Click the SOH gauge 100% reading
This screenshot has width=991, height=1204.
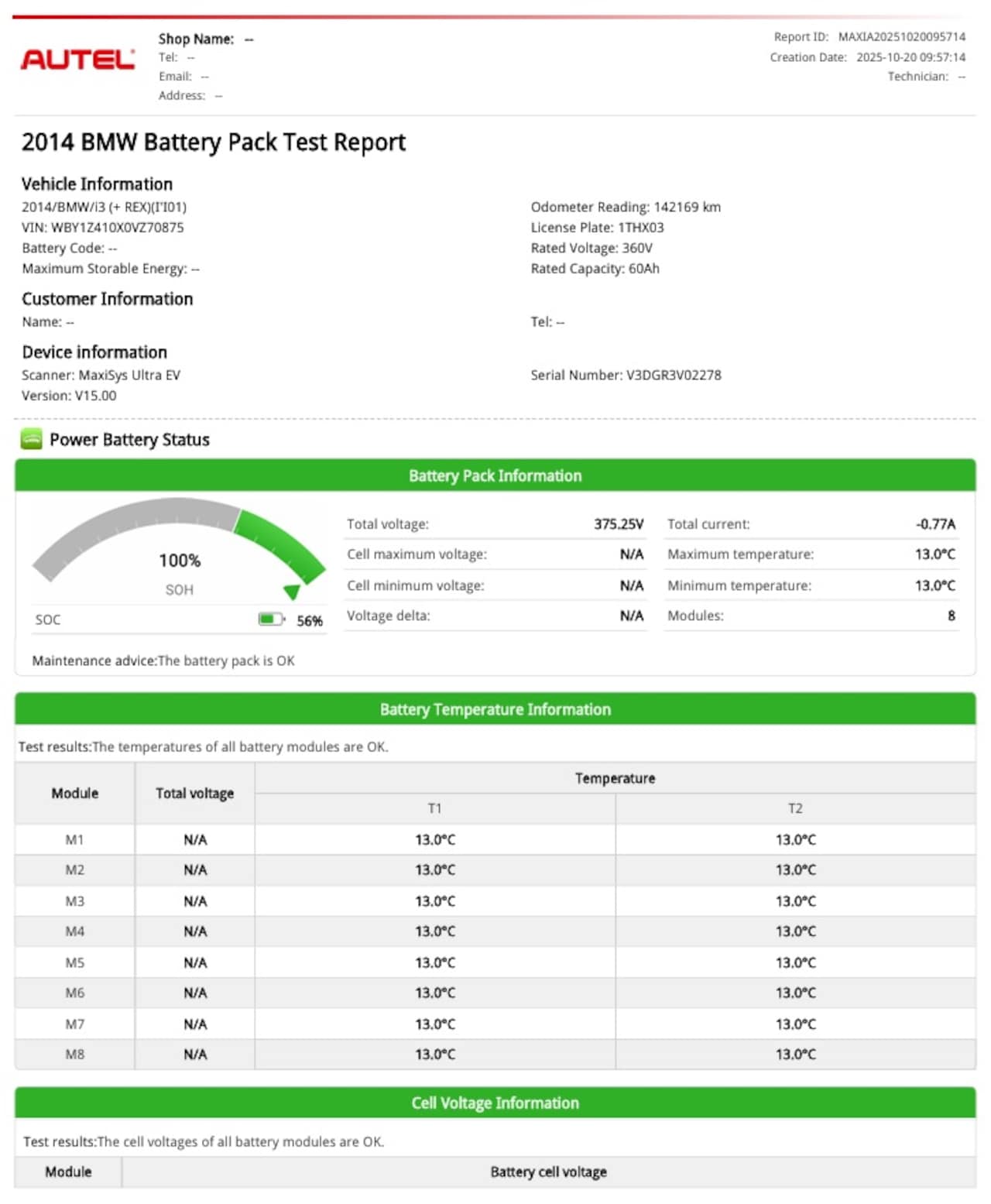point(180,561)
